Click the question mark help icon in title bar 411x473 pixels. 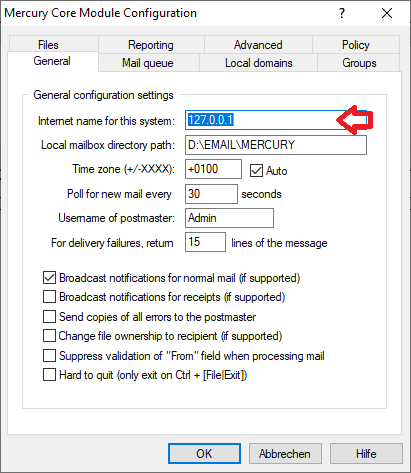[342, 13]
